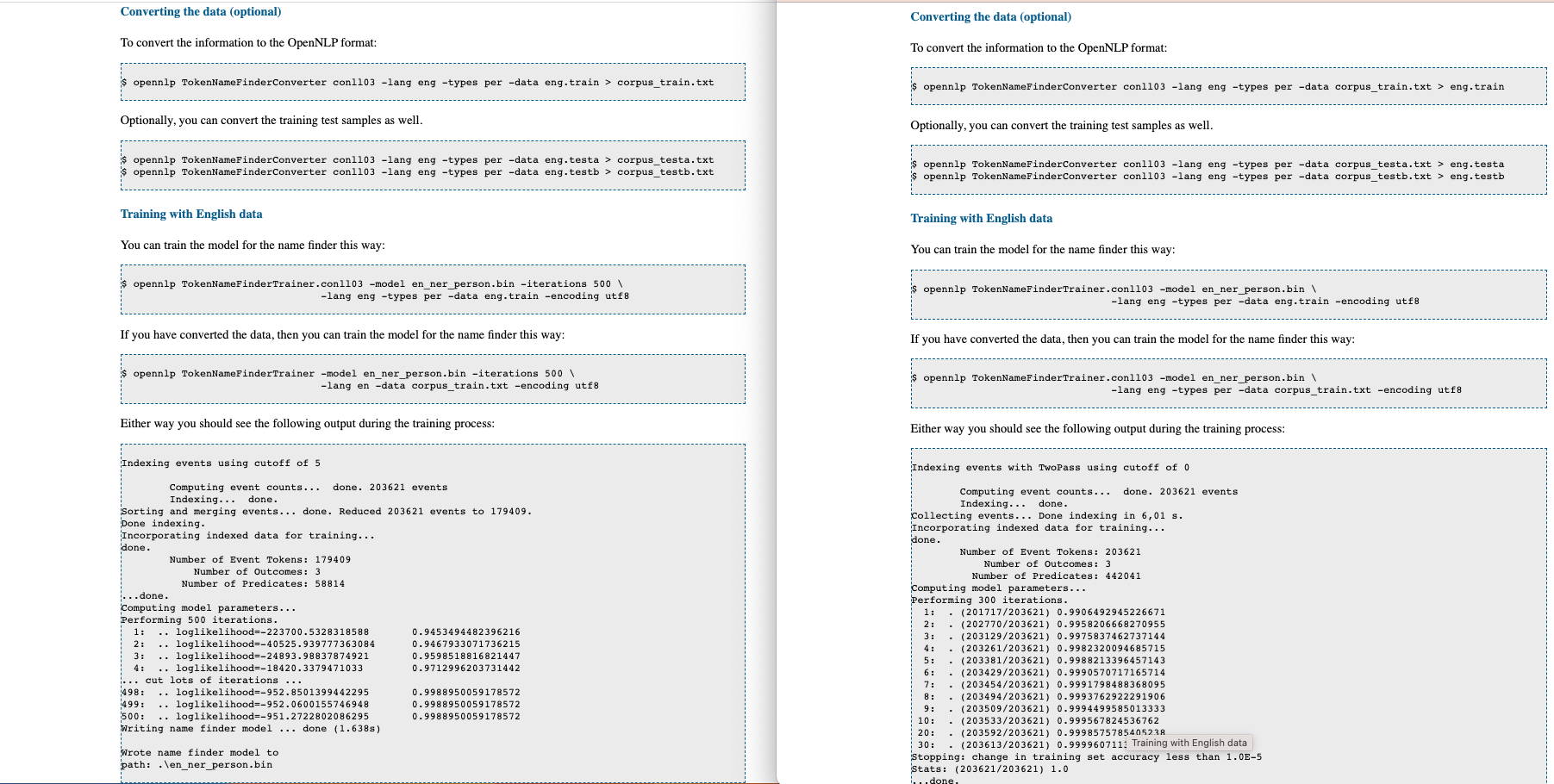This screenshot has height=784, width=1554.
Task: Click left page command ending "> corpus_testb.txt"
Action: coord(418,172)
